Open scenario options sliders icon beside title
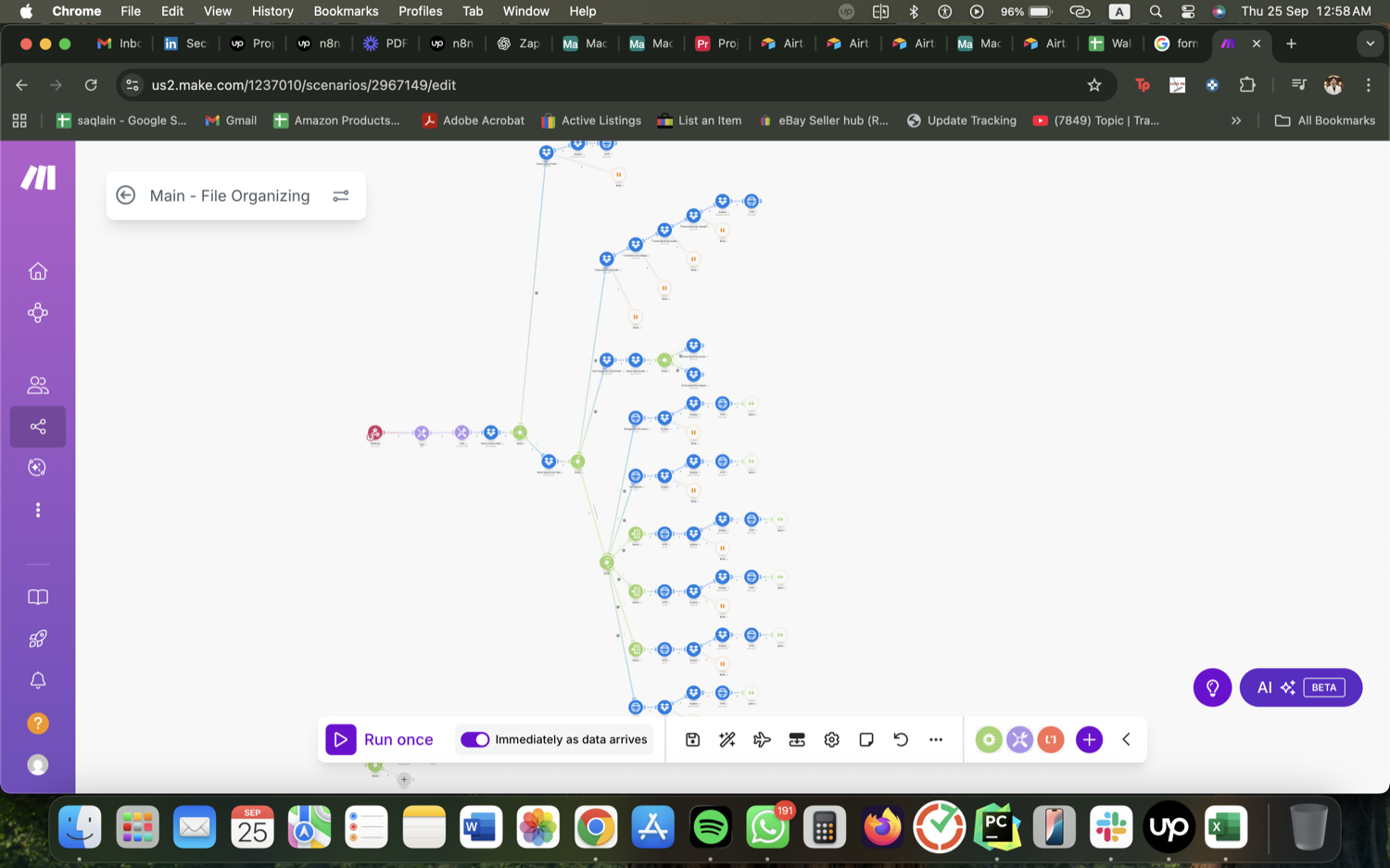 pyautogui.click(x=341, y=195)
